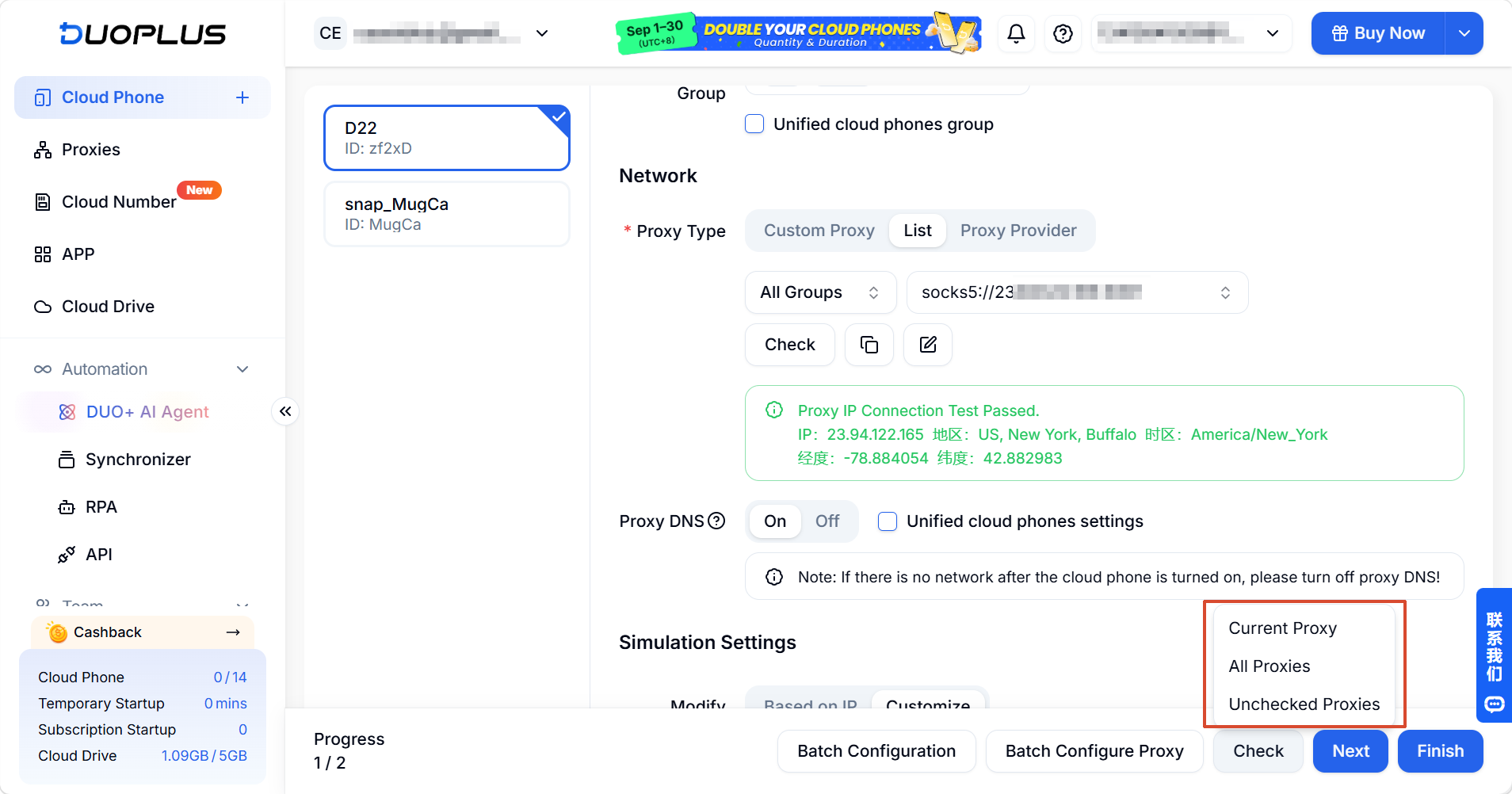Click the DNS note info icon

tap(774, 577)
